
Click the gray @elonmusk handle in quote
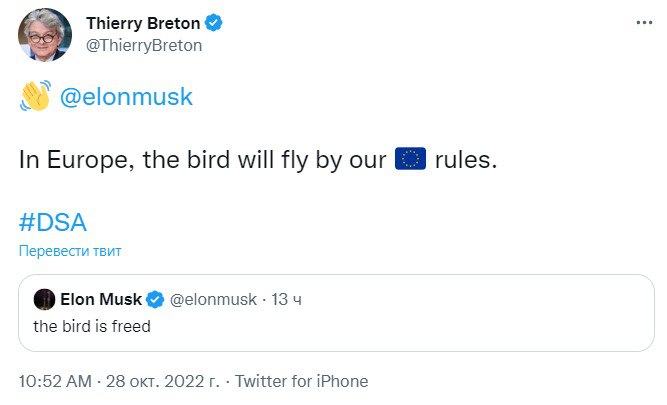pyautogui.click(x=214, y=299)
